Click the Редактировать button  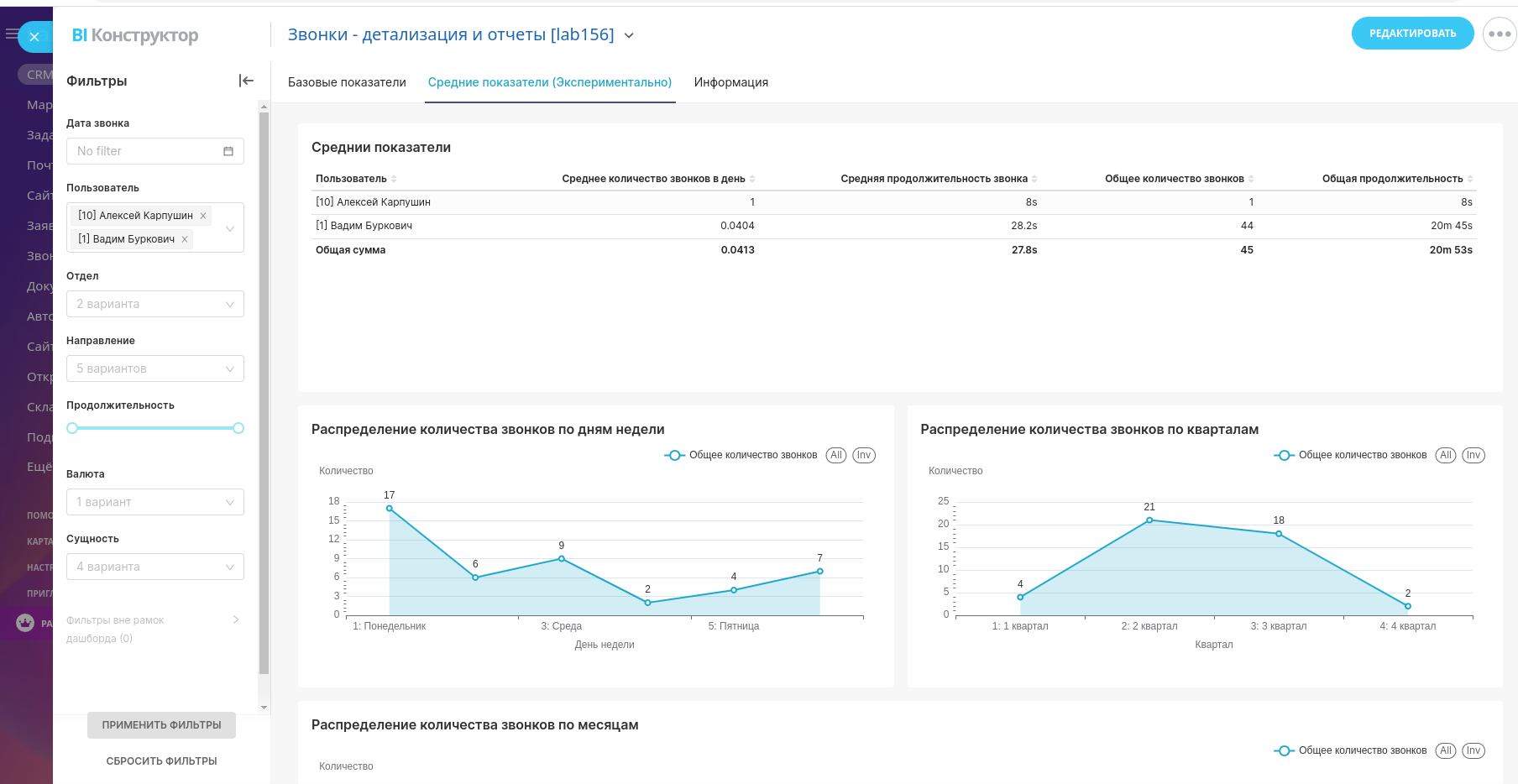1412,34
